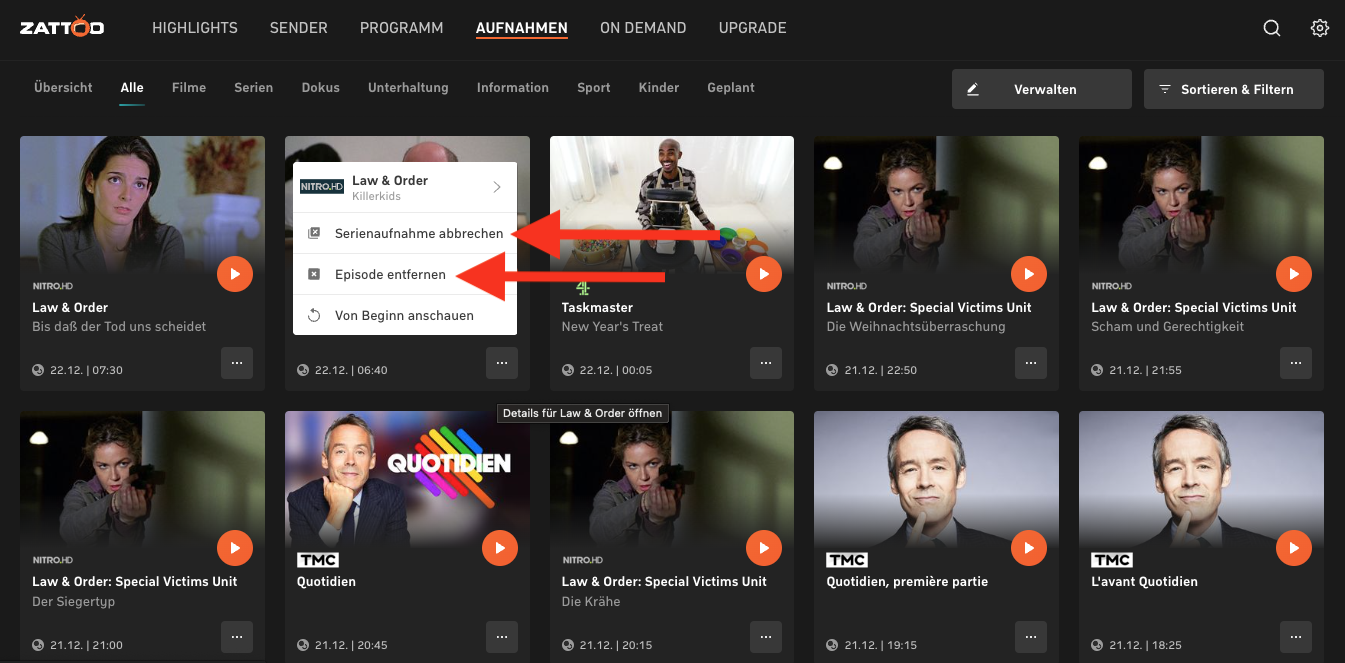Click the Channel 4 logo on Taskmaster card
This screenshot has height=663, width=1345.
point(583,287)
